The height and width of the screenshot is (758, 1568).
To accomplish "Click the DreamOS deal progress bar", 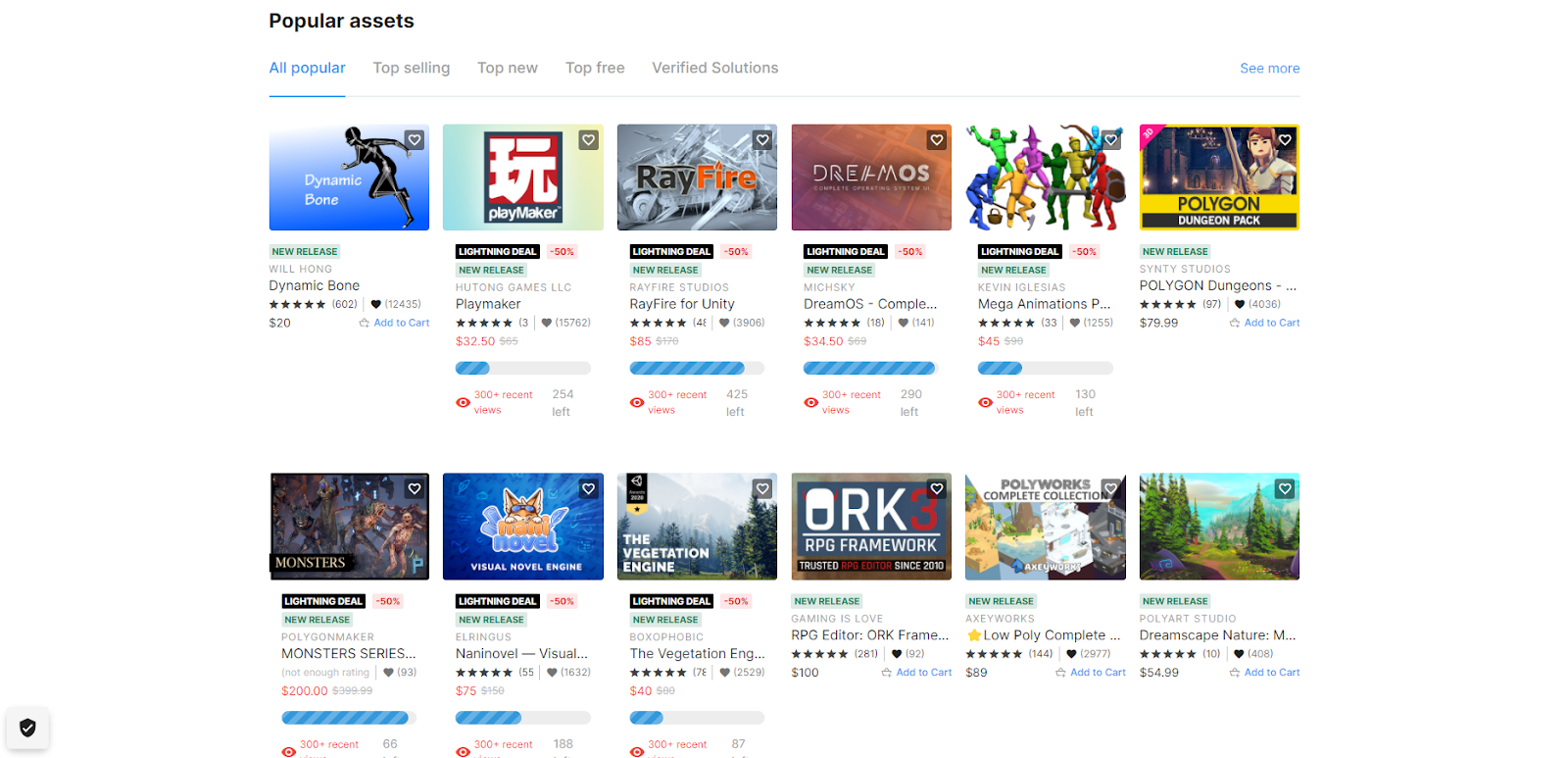I will click(x=871, y=369).
